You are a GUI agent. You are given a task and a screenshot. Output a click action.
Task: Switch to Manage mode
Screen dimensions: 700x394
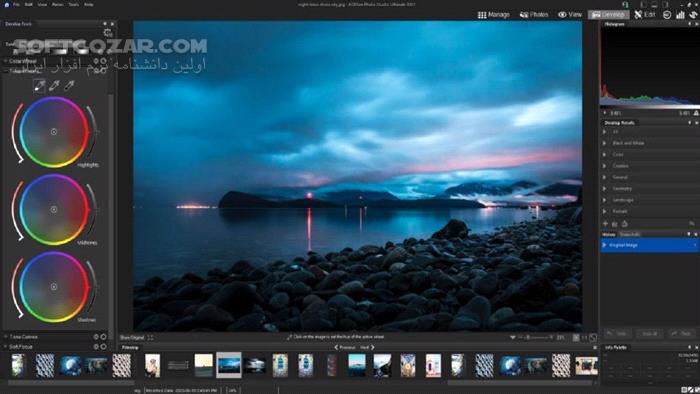493,15
